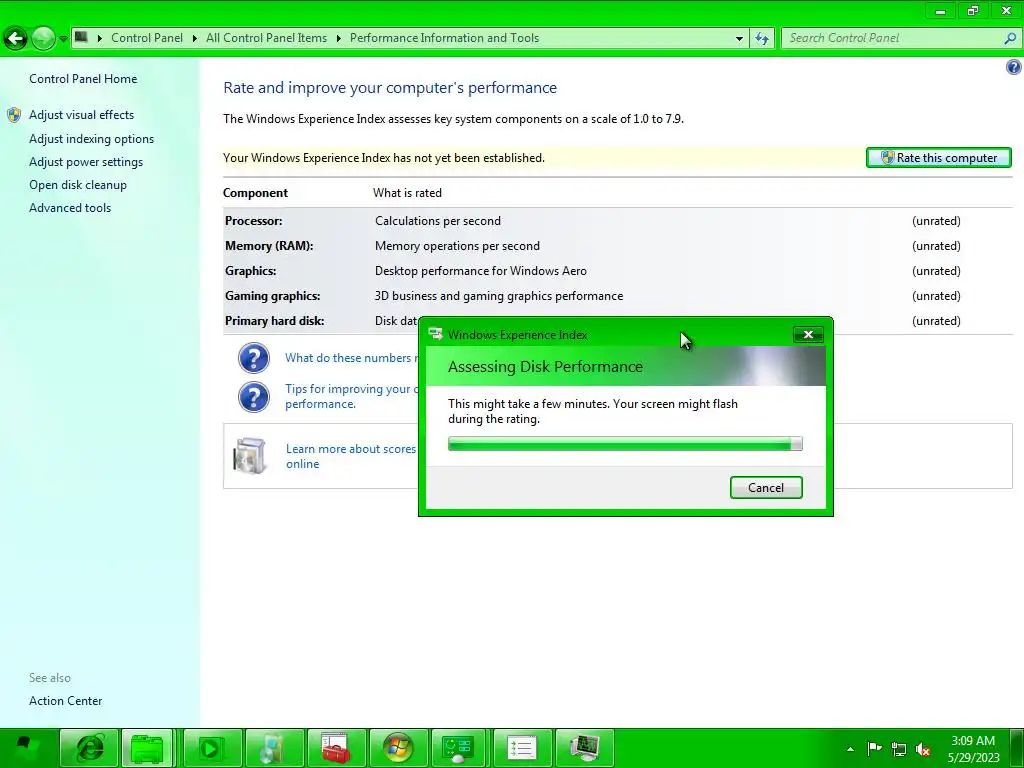Open Adjust visual effects link

click(82, 115)
